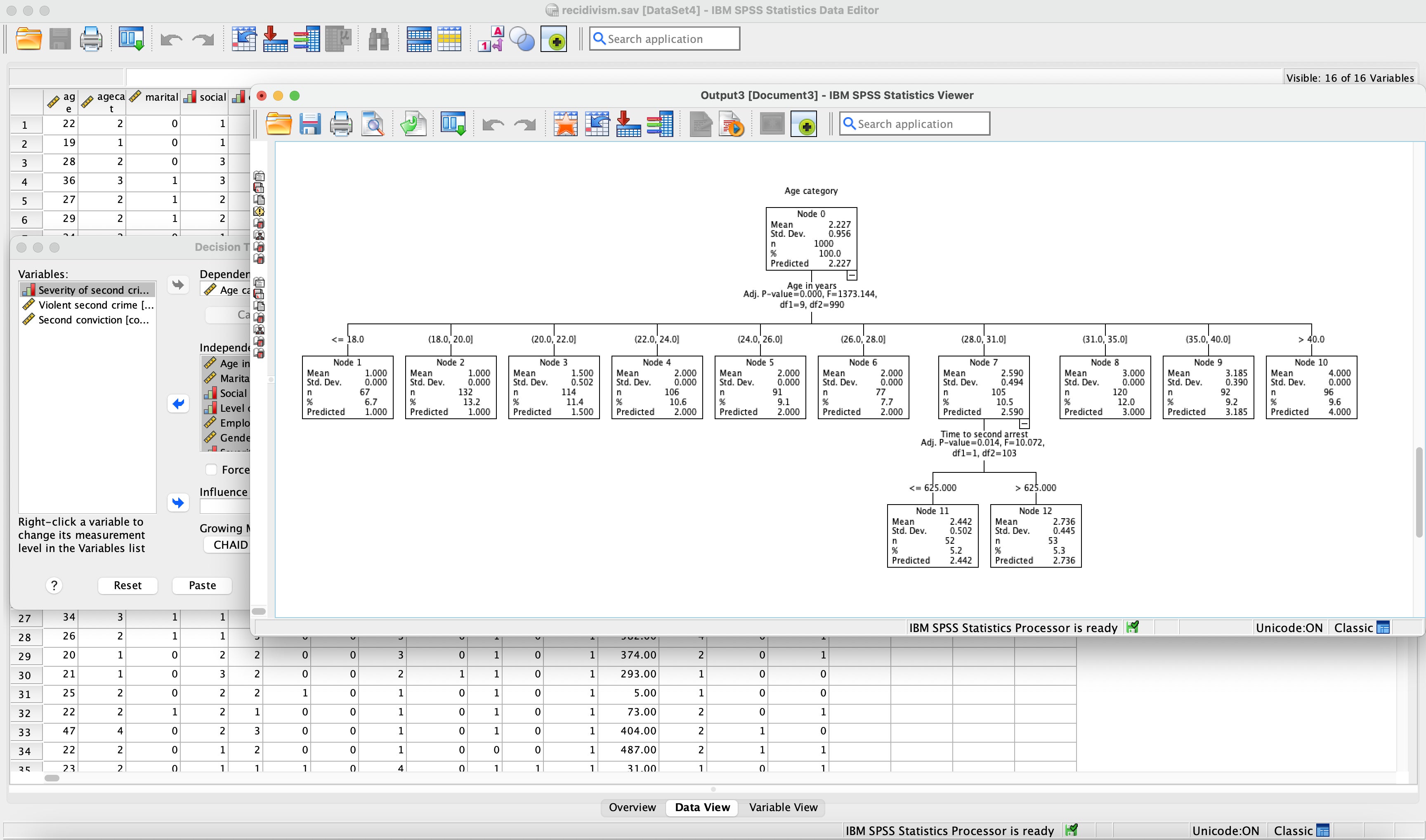Viewport: 1426px width, 840px height.
Task: Save output document in Viewer toolbar
Action: [310, 124]
